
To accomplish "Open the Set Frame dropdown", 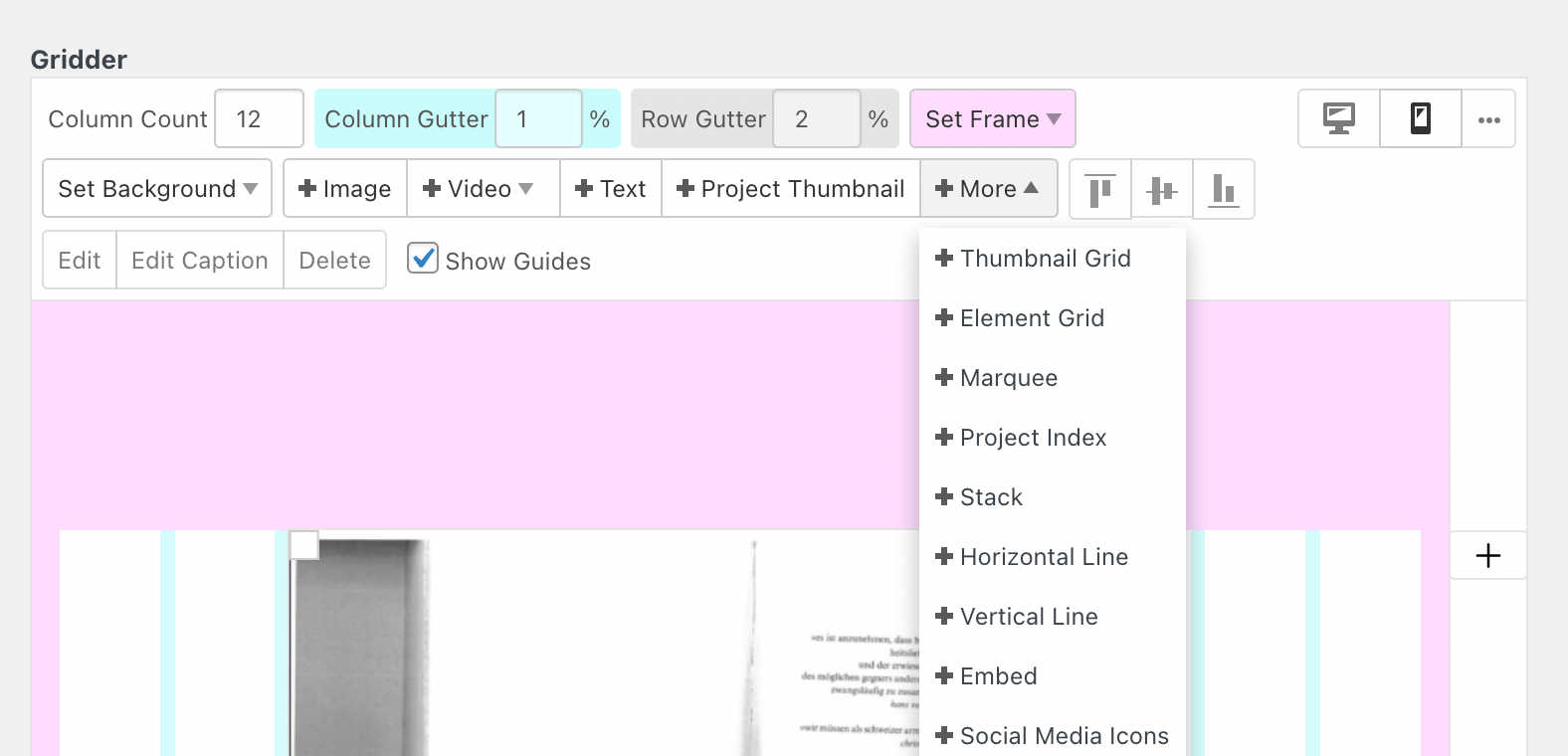I will (x=992, y=119).
